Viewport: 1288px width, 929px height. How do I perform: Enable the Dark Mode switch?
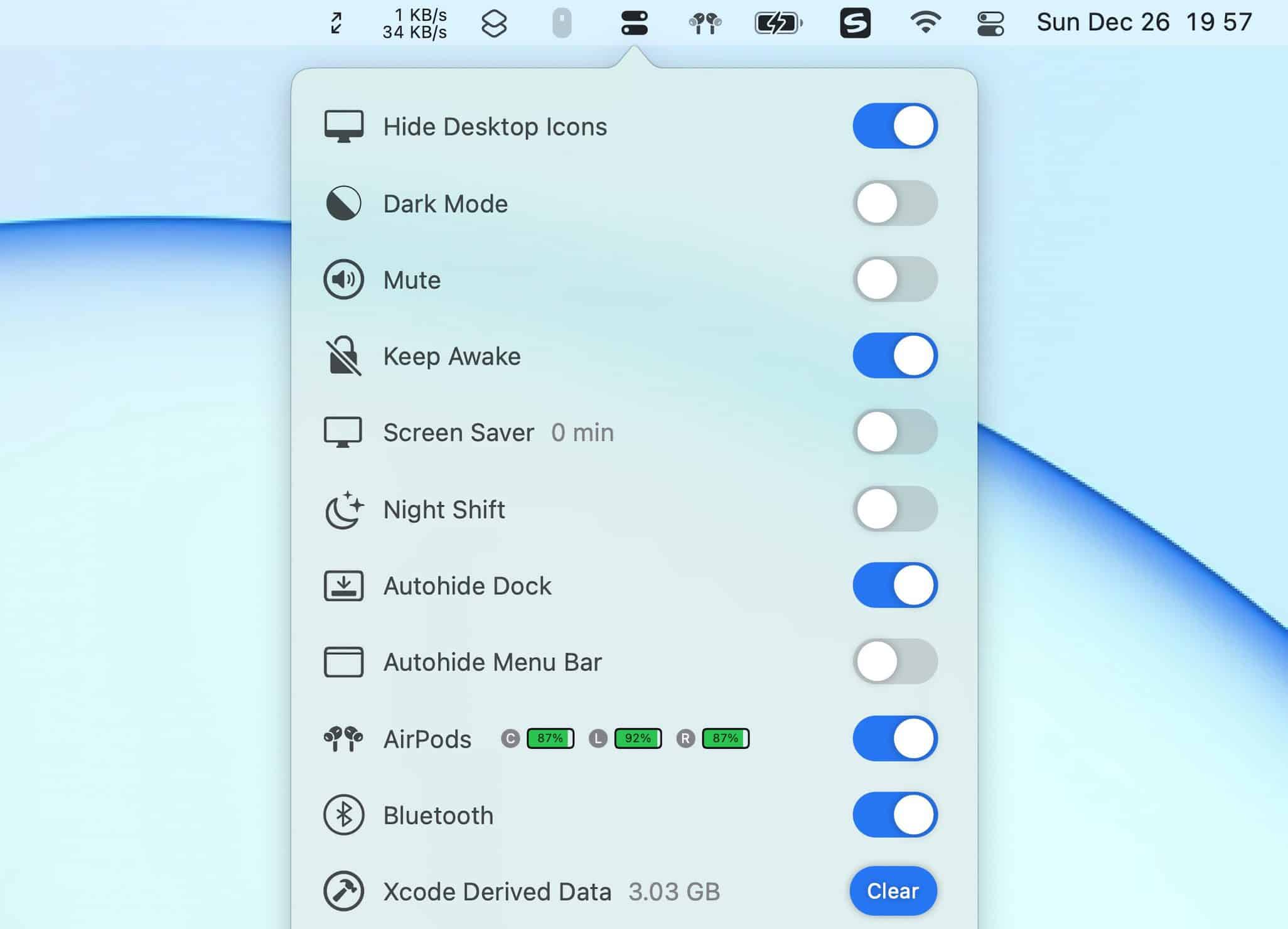(895, 203)
